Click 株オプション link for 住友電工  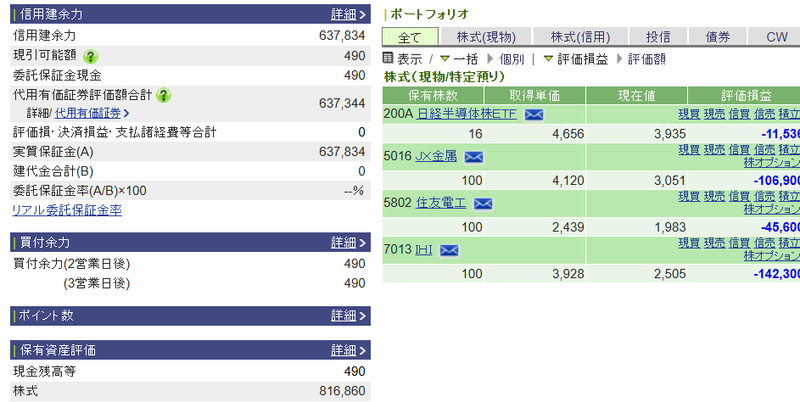tap(771, 209)
